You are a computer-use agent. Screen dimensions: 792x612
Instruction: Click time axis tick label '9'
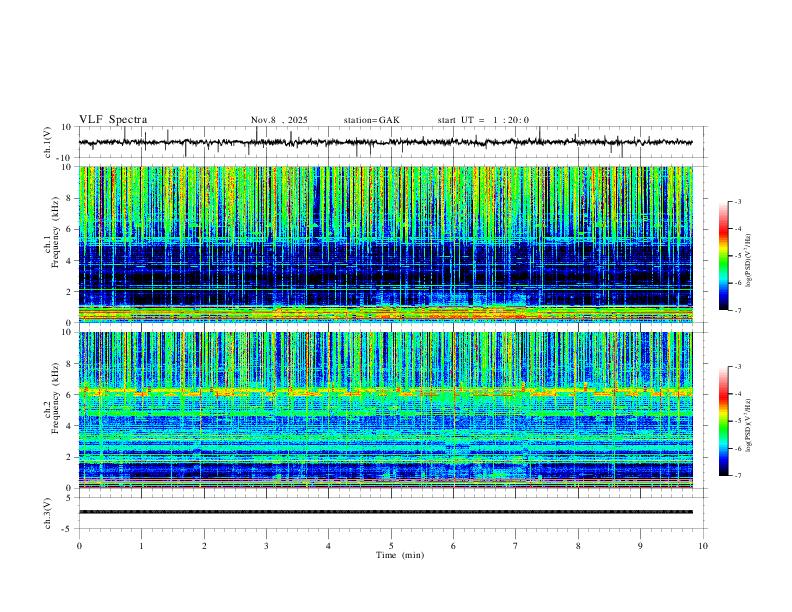[640, 546]
